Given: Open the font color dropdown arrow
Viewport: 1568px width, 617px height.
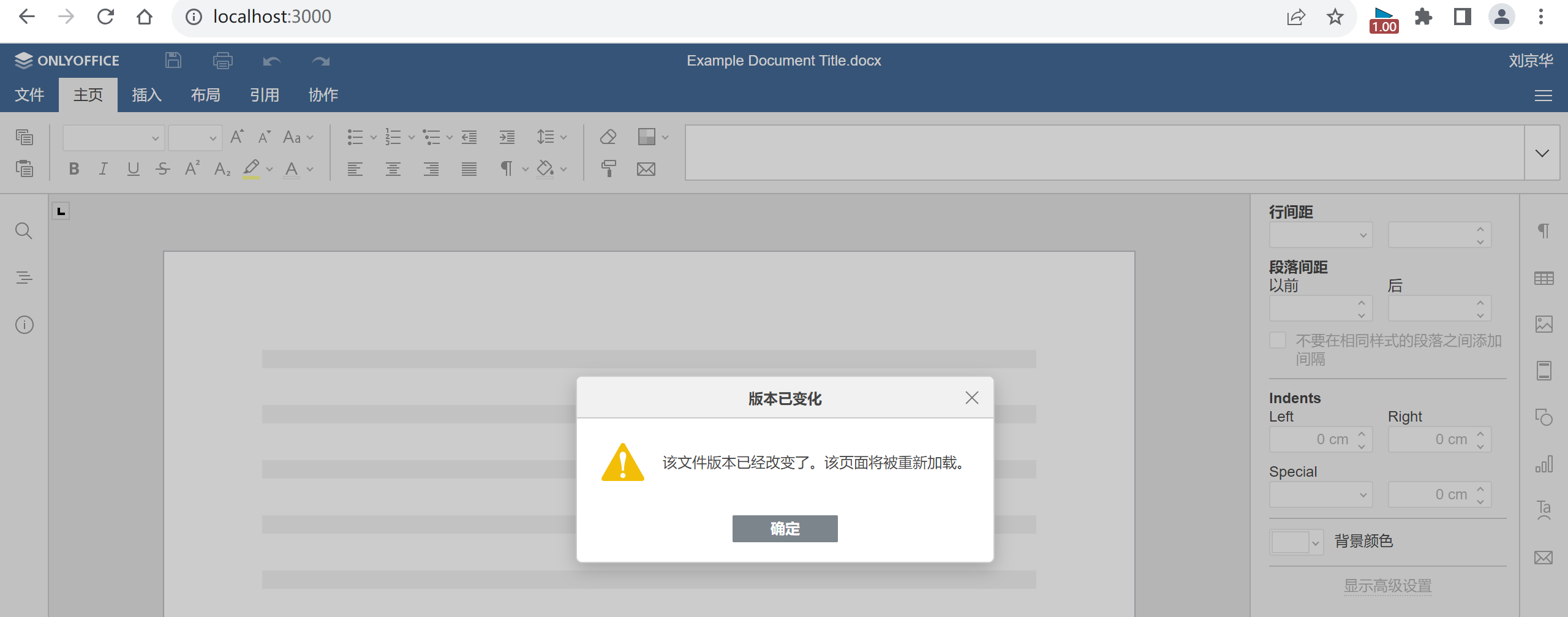Looking at the screenshot, I should click(310, 169).
